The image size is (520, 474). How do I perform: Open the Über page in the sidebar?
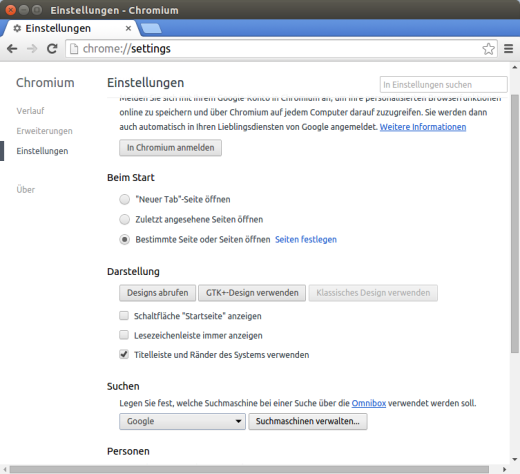click(26, 189)
